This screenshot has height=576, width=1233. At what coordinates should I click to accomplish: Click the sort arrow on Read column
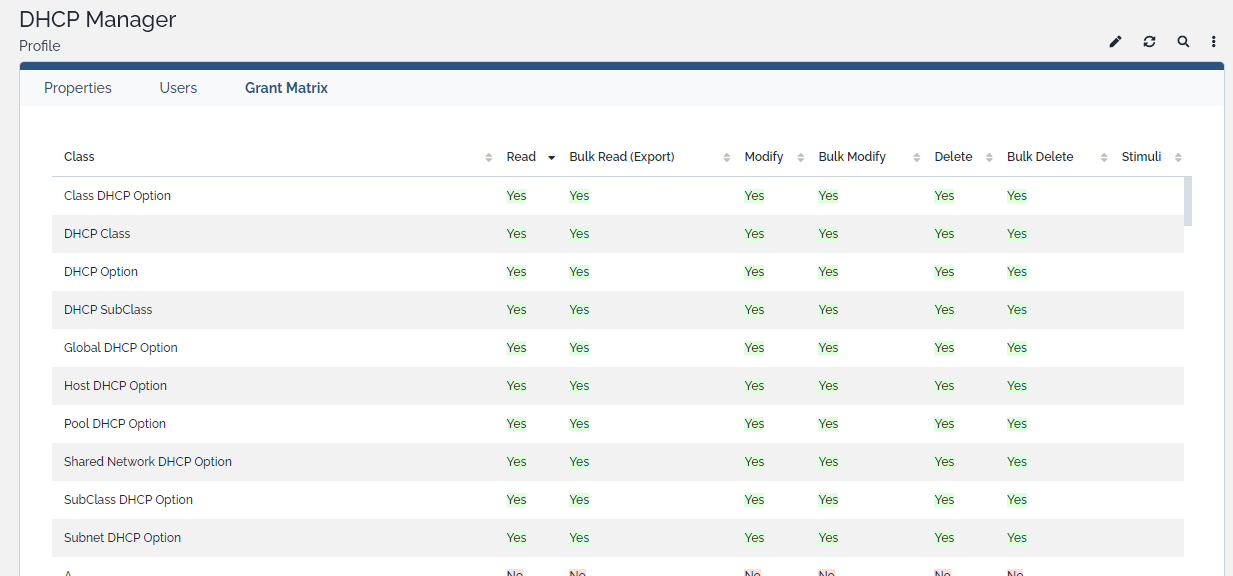(x=551, y=158)
